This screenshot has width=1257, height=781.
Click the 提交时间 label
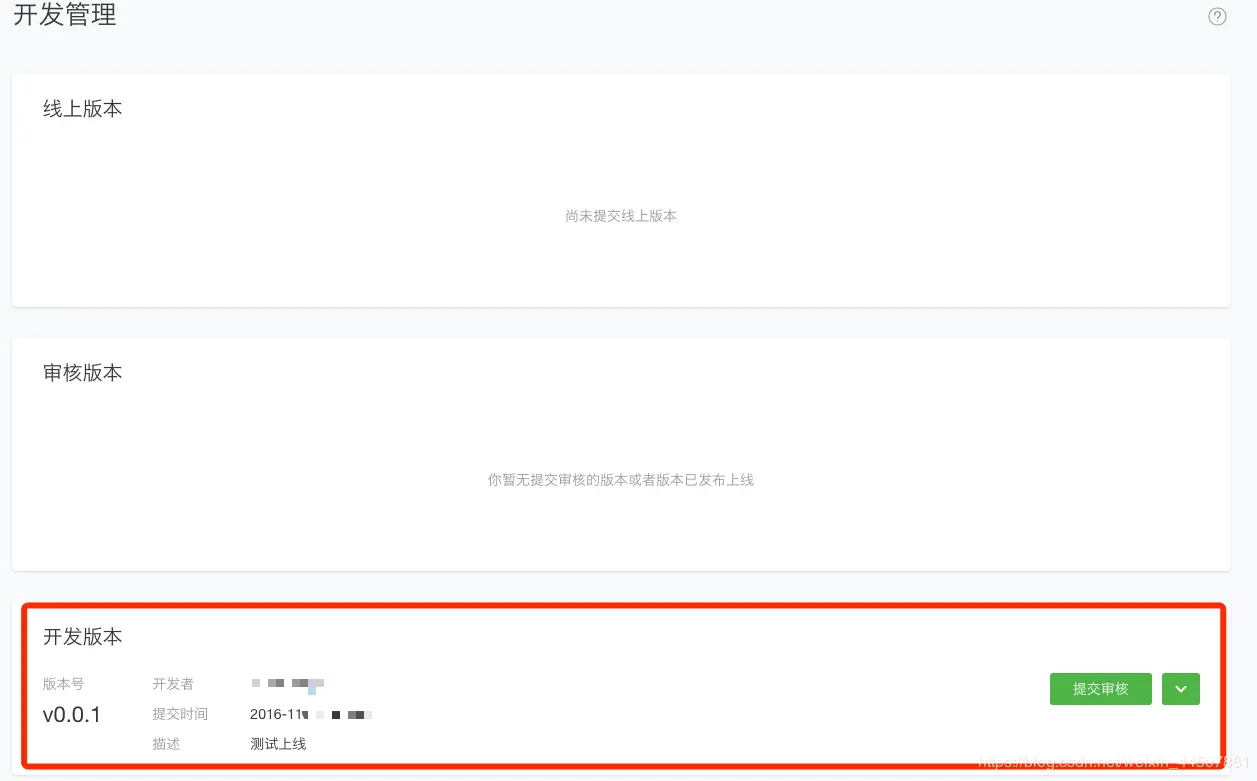click(x=180, y=714)
